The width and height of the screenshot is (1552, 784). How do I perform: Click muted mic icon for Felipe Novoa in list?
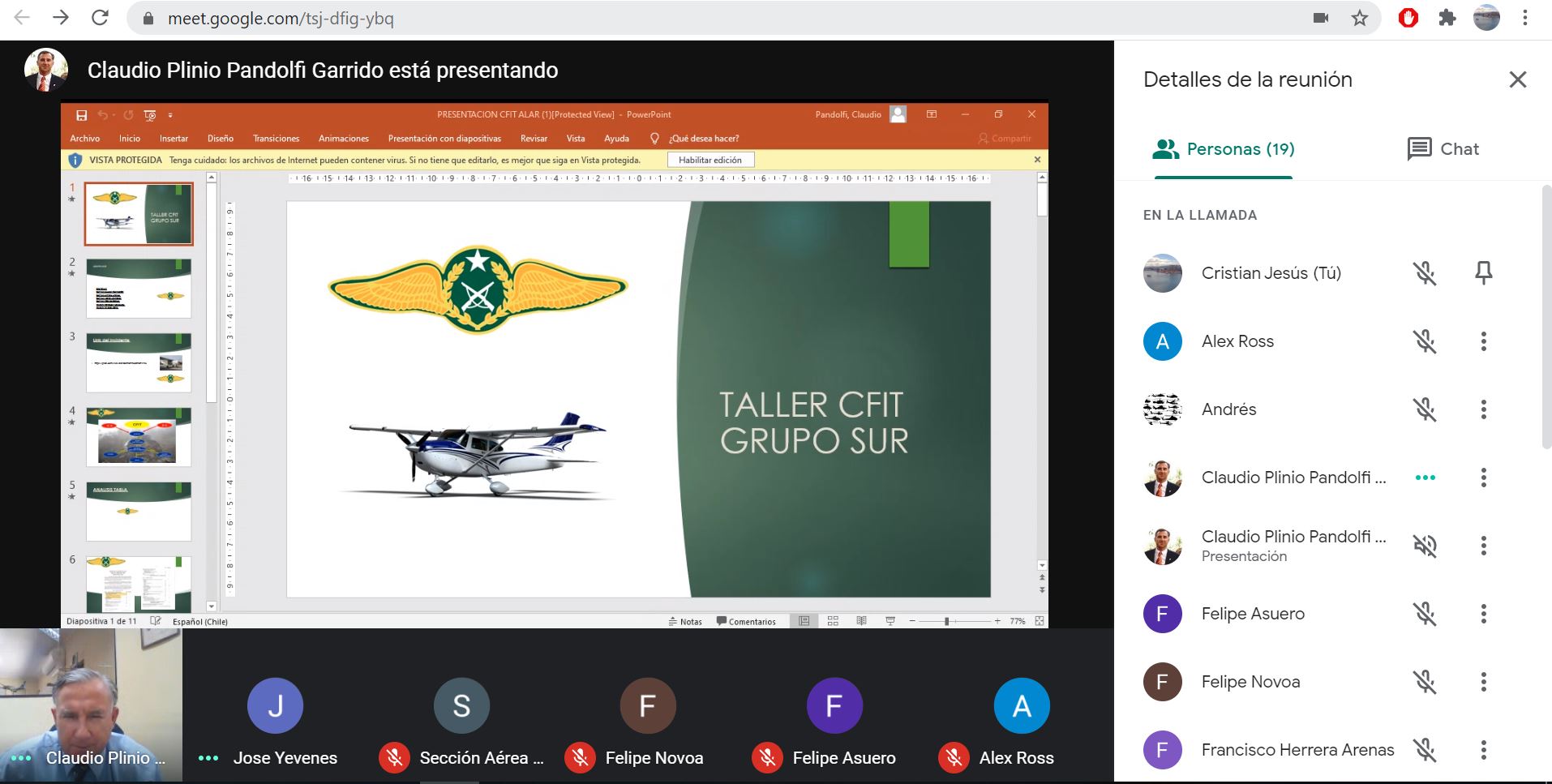[x=1425, y=682]
